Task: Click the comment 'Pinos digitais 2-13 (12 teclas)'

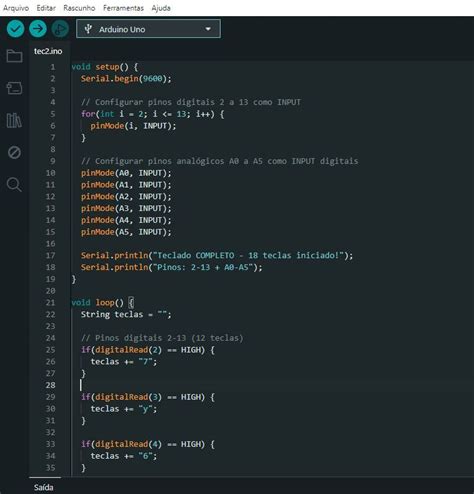Action: pos(162,338)
